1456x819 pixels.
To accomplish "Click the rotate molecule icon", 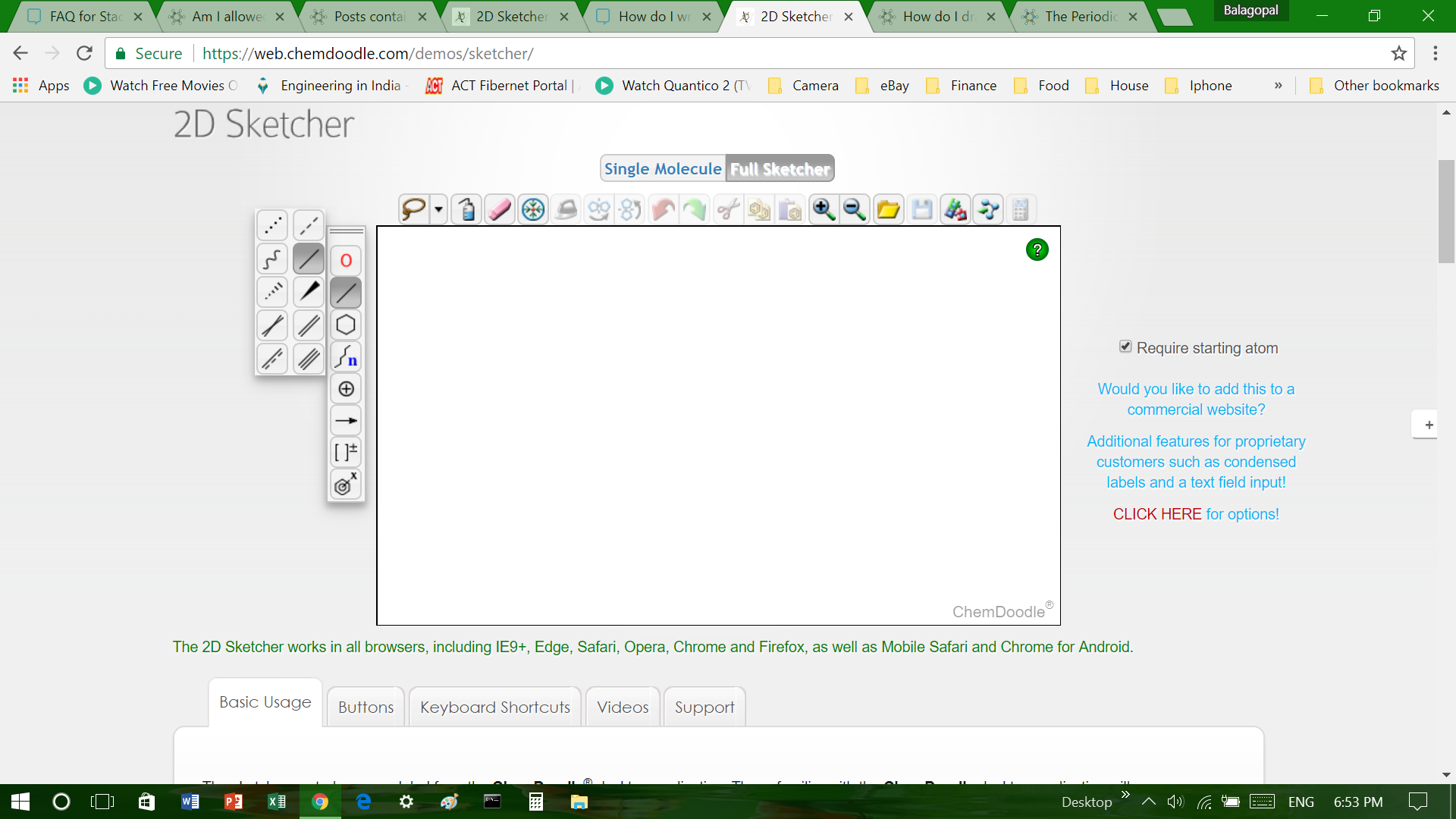I will [631, 209].
